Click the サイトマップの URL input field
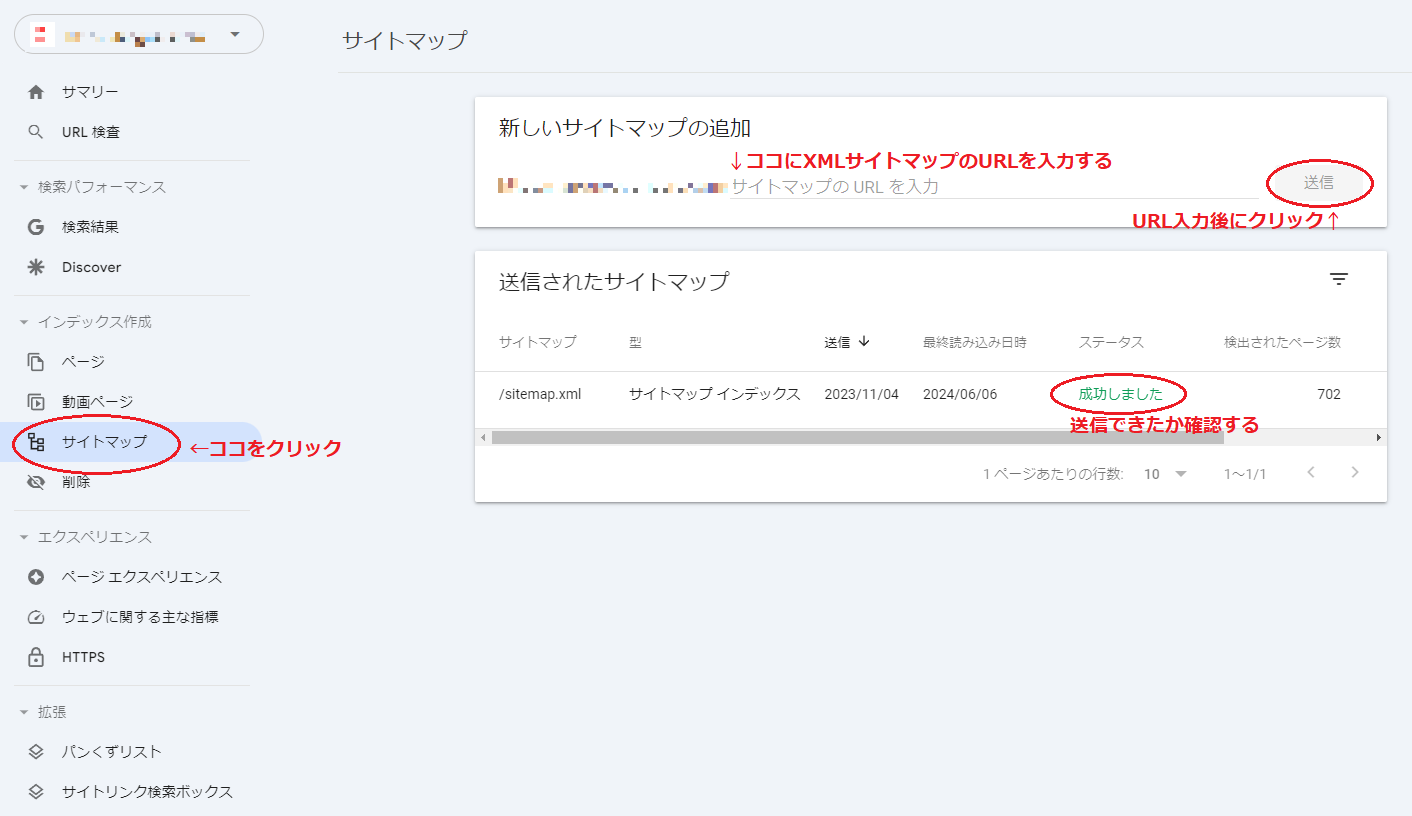Viewport: 1412px width, 816px height. click(990, 186)
